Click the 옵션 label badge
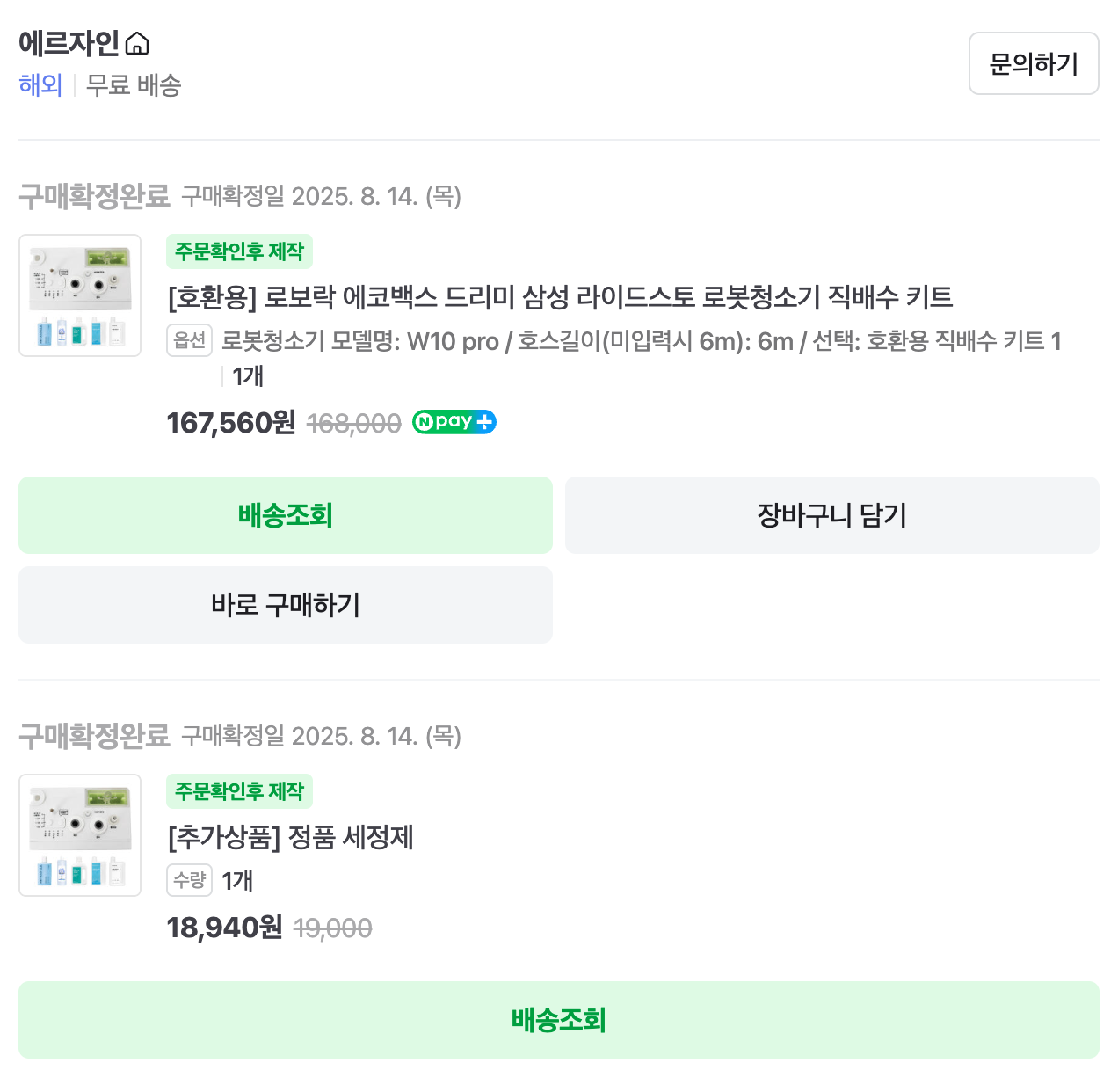 coord(190,340)
